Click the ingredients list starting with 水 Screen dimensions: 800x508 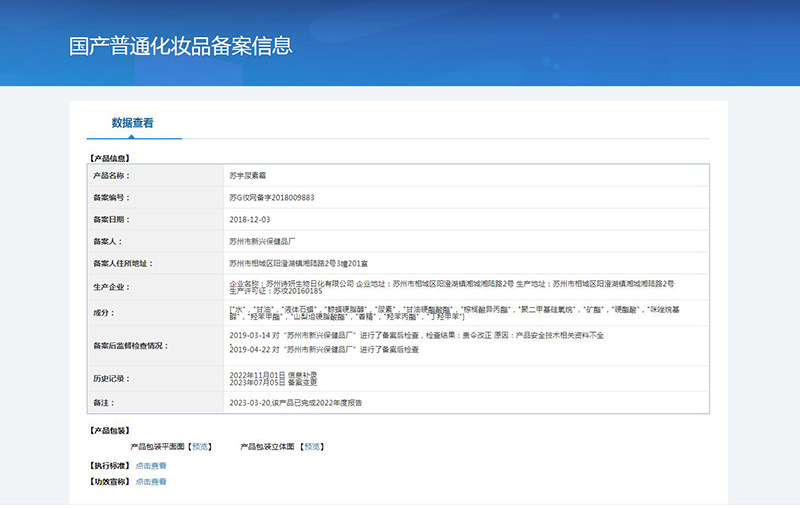[454, 313]
